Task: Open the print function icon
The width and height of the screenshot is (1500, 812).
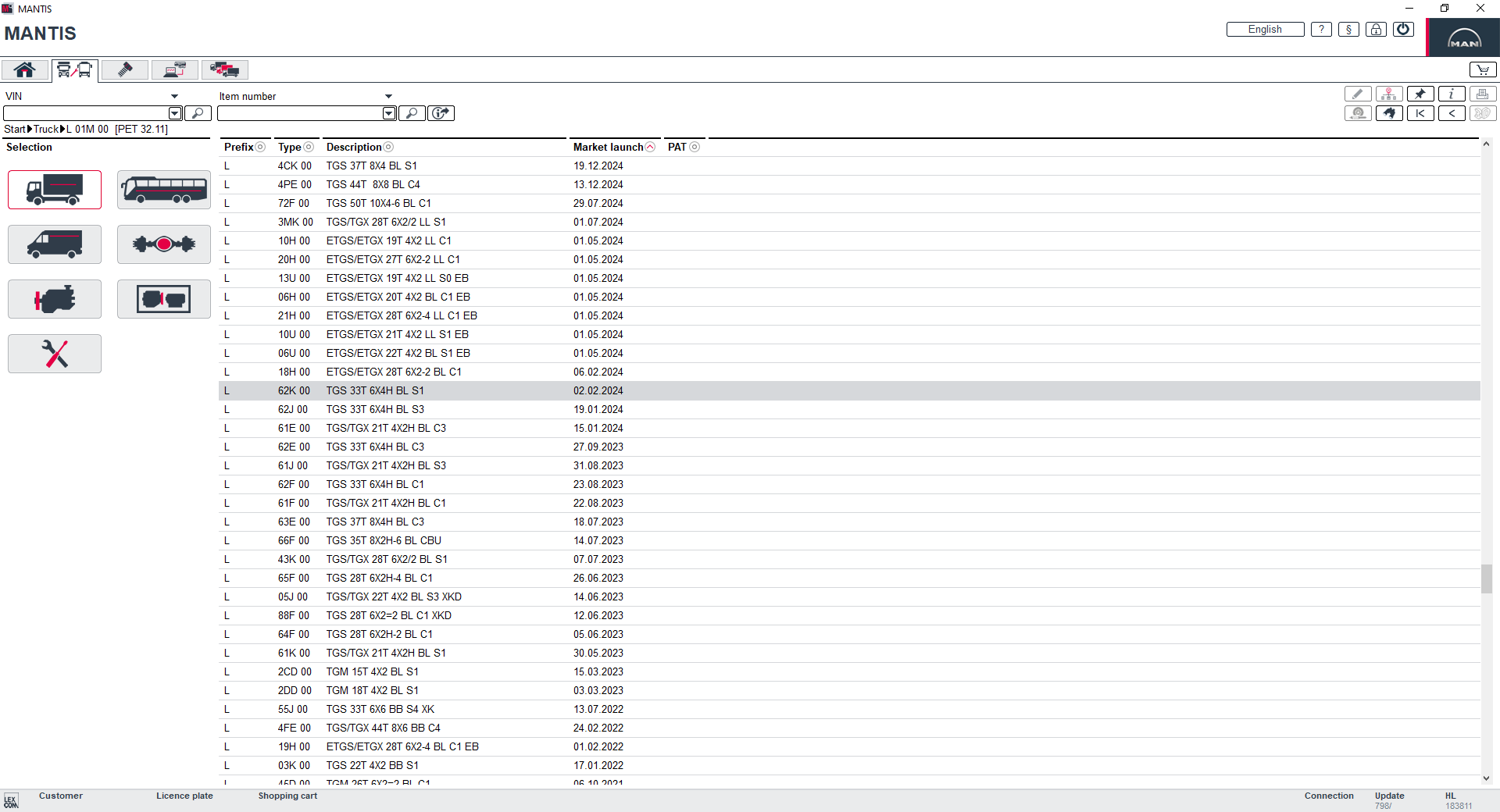Action: [x=1483, y=94]
